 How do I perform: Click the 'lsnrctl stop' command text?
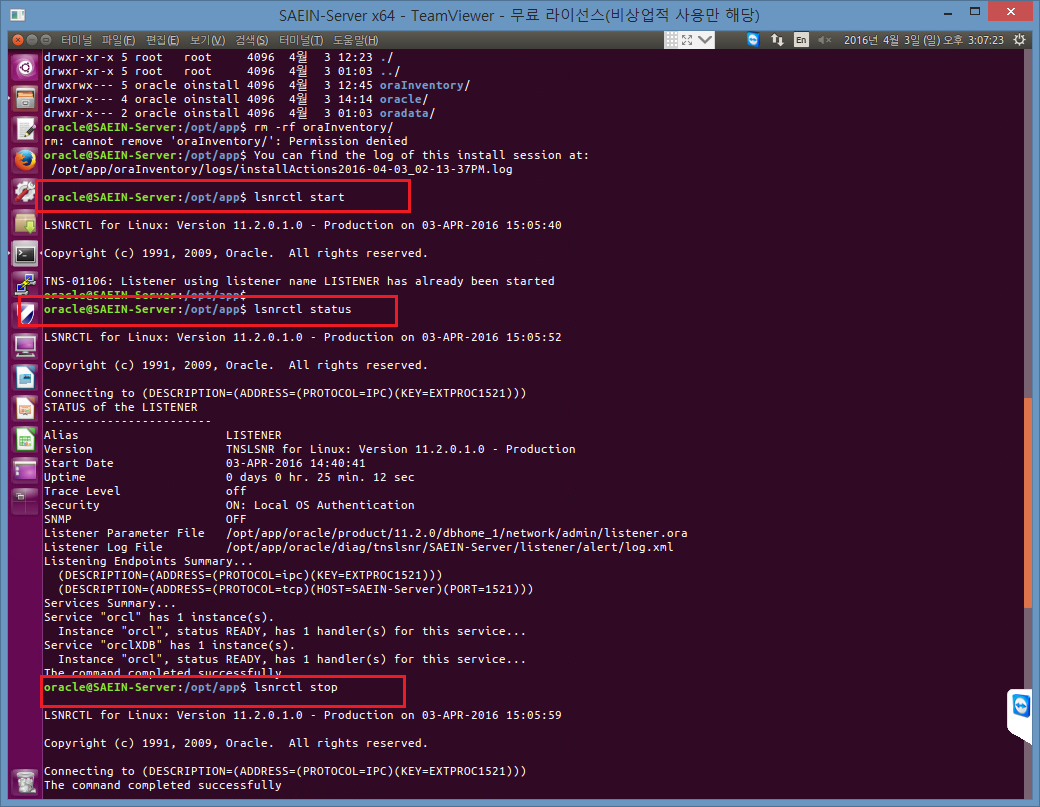pos(296,687)
